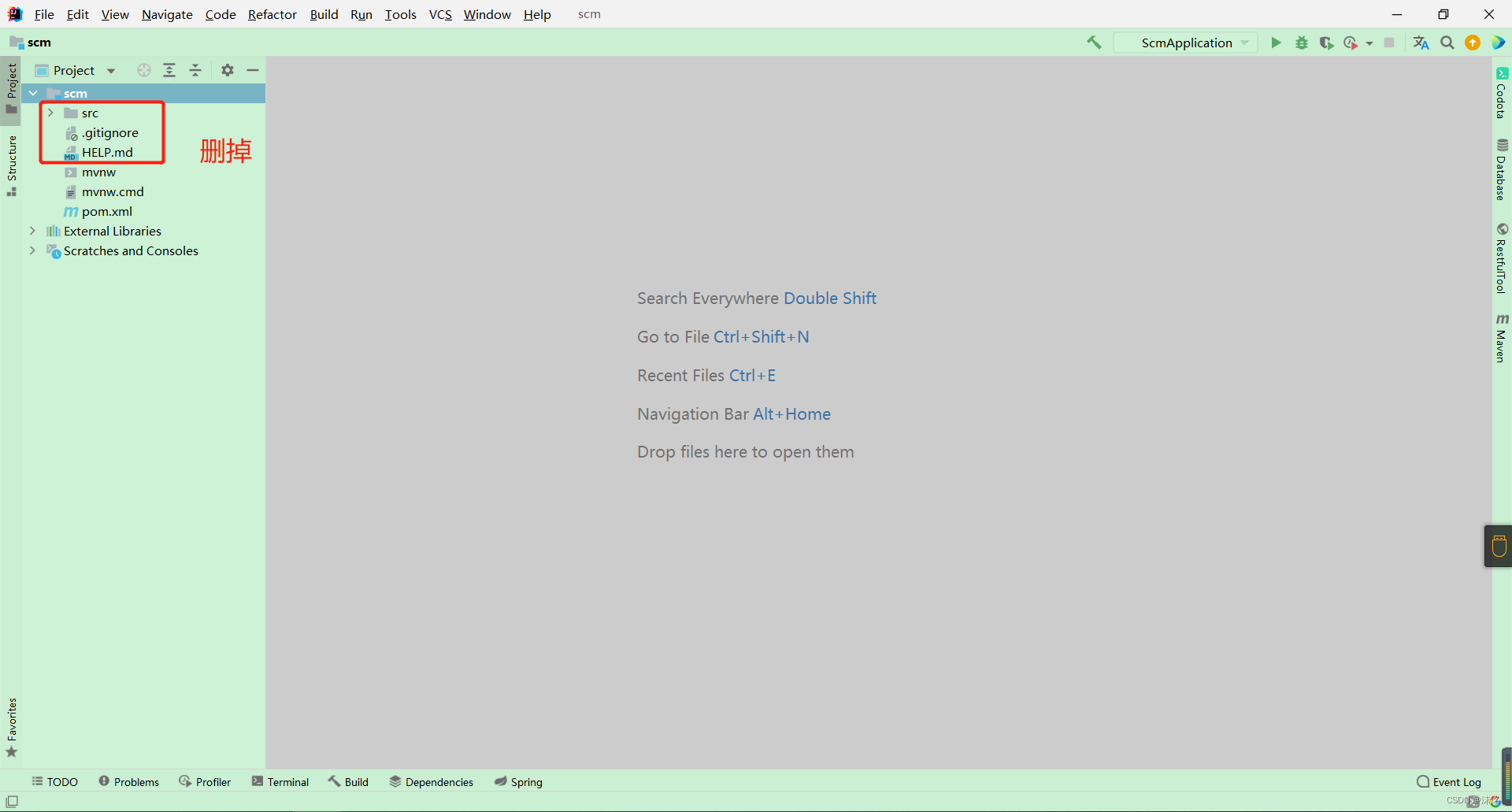Open the RestfulTool side panel
Screen dimensions: 1512x812
coord(1502,258)
